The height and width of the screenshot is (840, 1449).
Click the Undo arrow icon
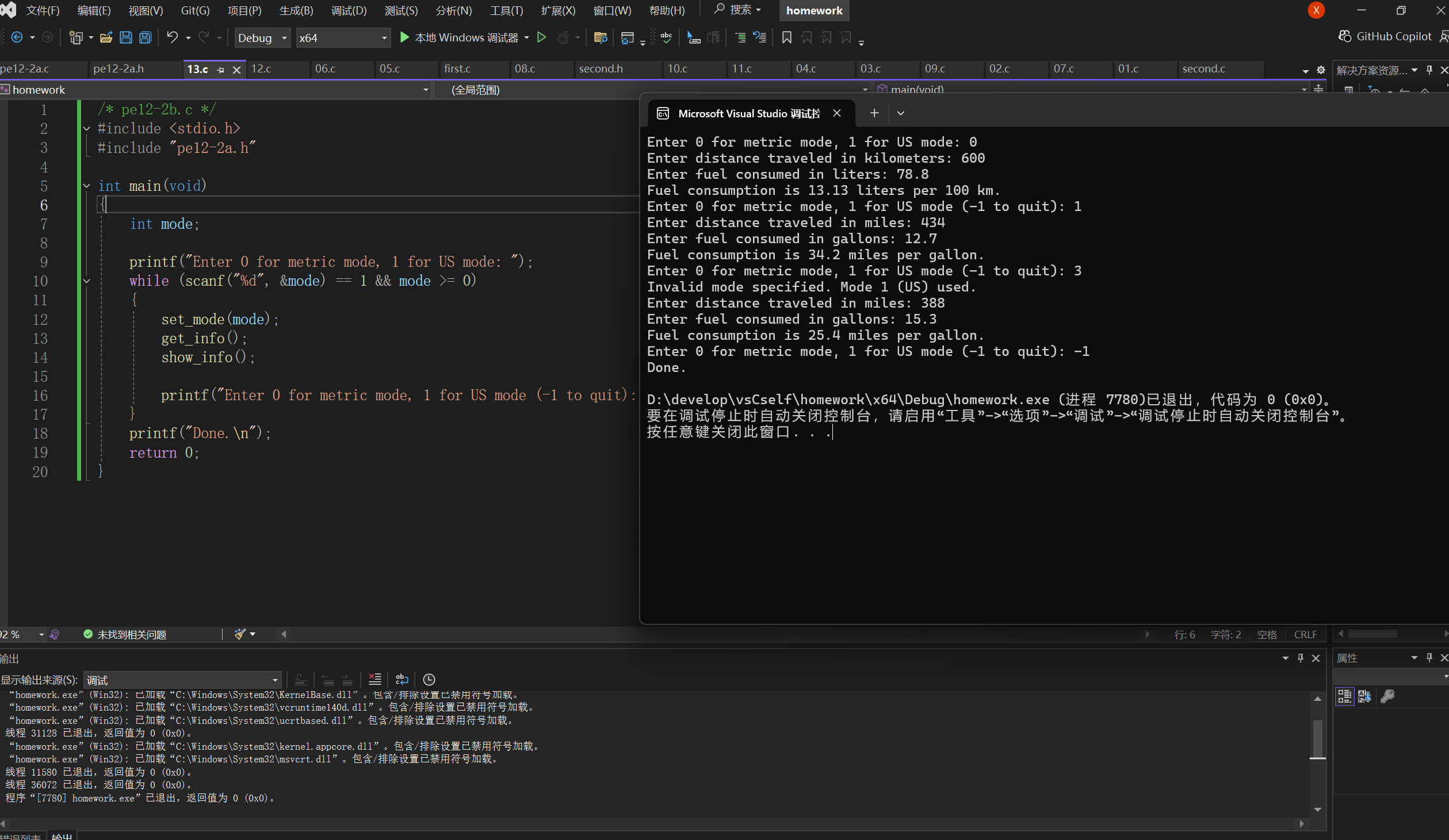[x=171, y=37]
